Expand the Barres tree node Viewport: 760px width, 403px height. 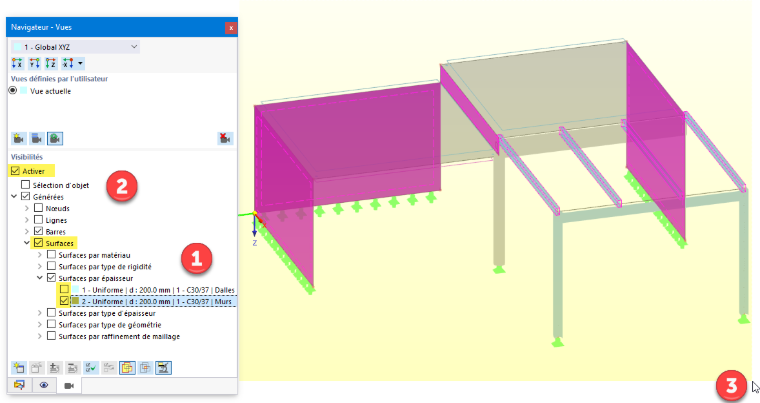pyautogui.click(x=27, y=231)
